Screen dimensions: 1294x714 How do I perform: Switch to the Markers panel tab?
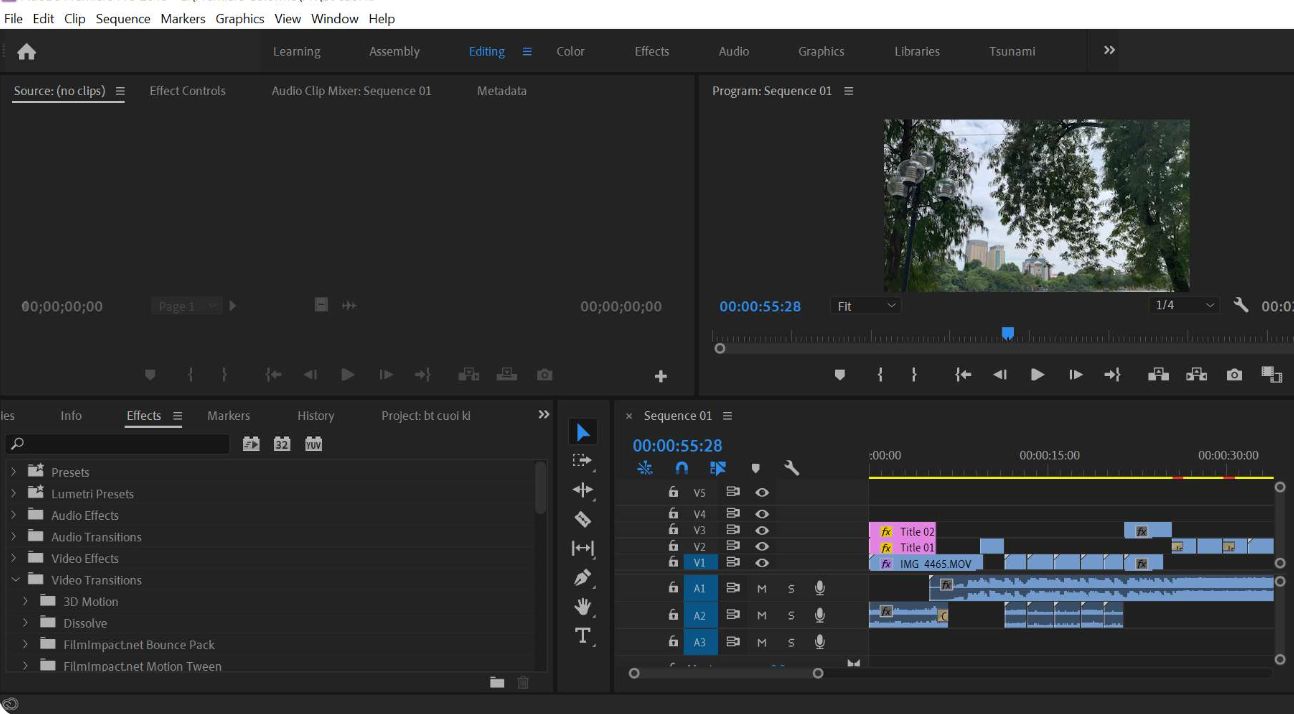(229, 416)
